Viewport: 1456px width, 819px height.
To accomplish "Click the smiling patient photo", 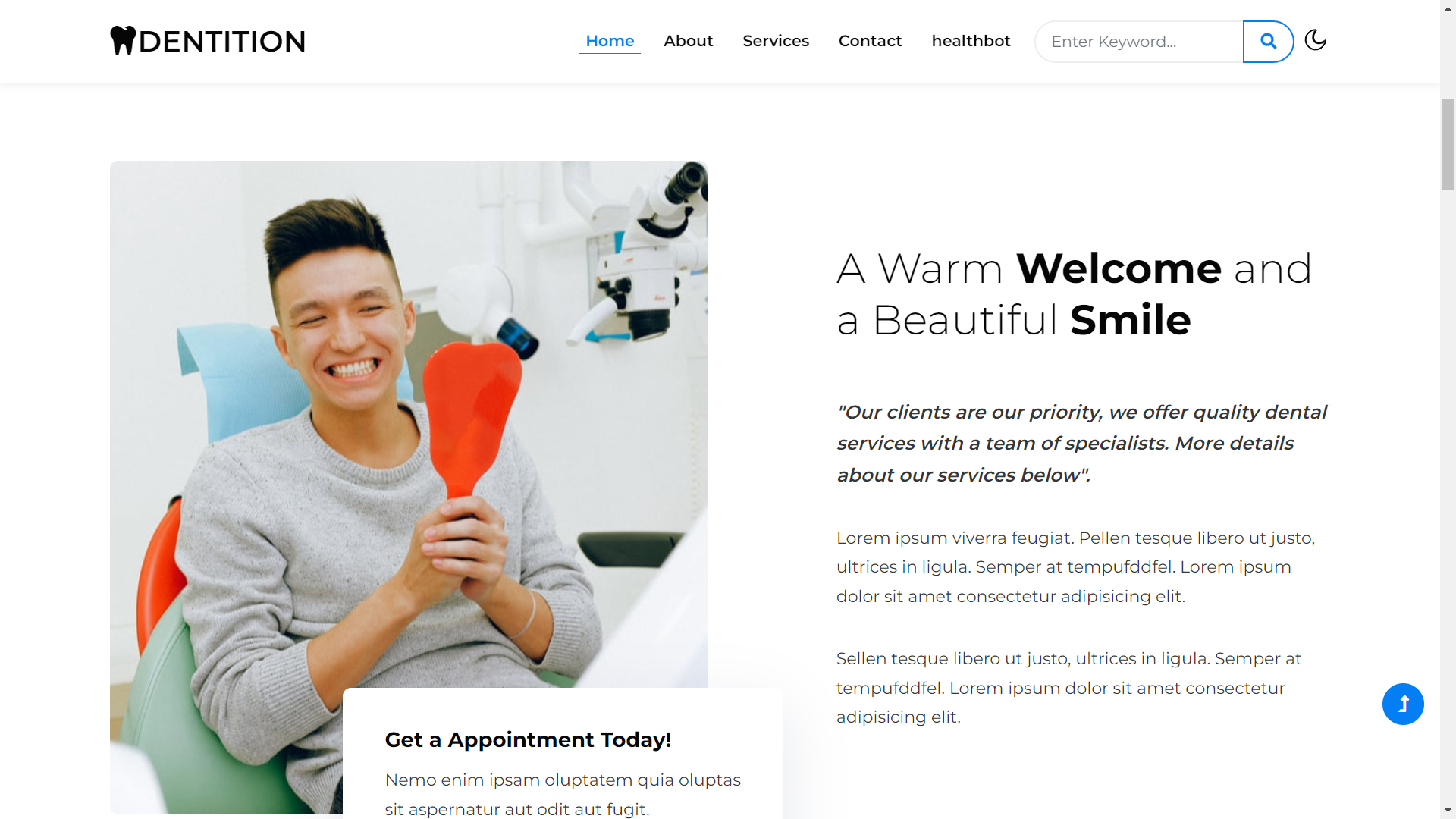I will point(409,425).
